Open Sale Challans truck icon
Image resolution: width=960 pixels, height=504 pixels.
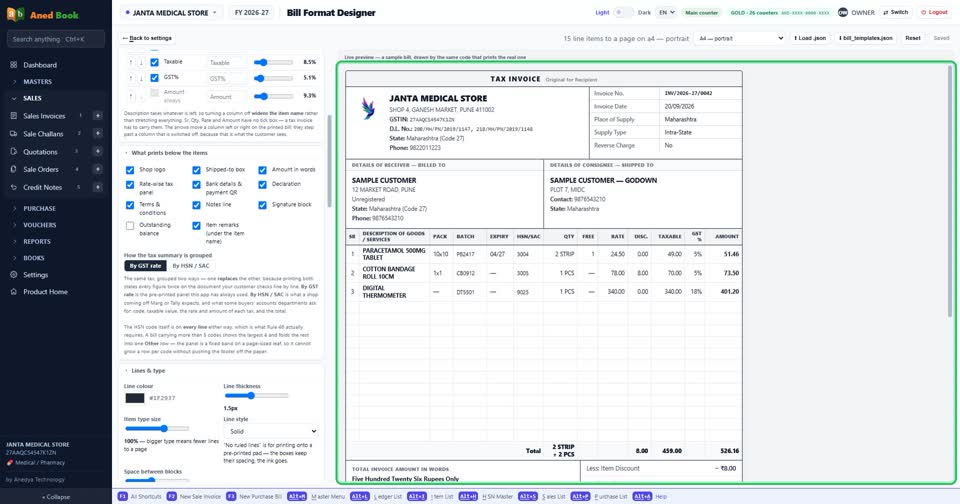tap(13, 134)
